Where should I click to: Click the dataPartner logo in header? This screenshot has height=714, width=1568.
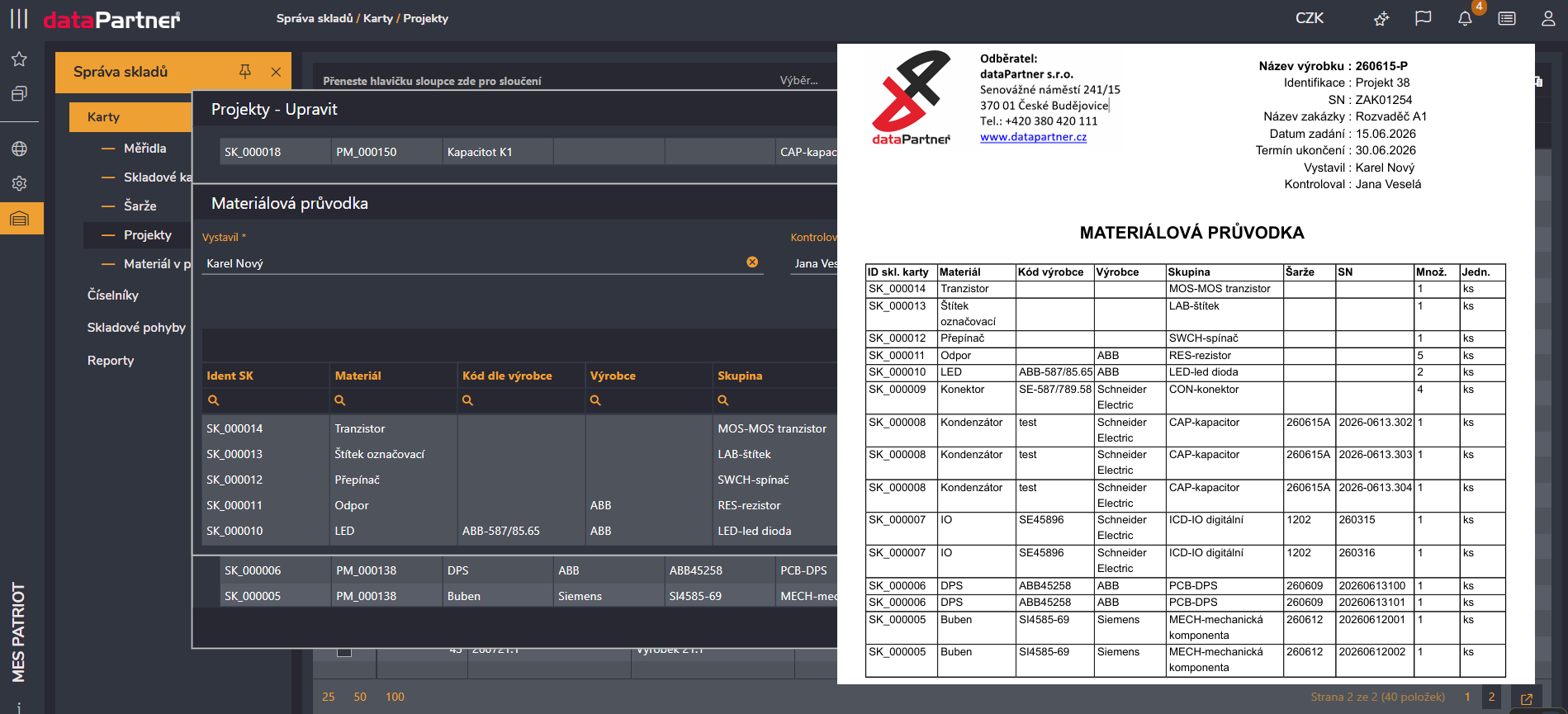click(x=111, y=19)
